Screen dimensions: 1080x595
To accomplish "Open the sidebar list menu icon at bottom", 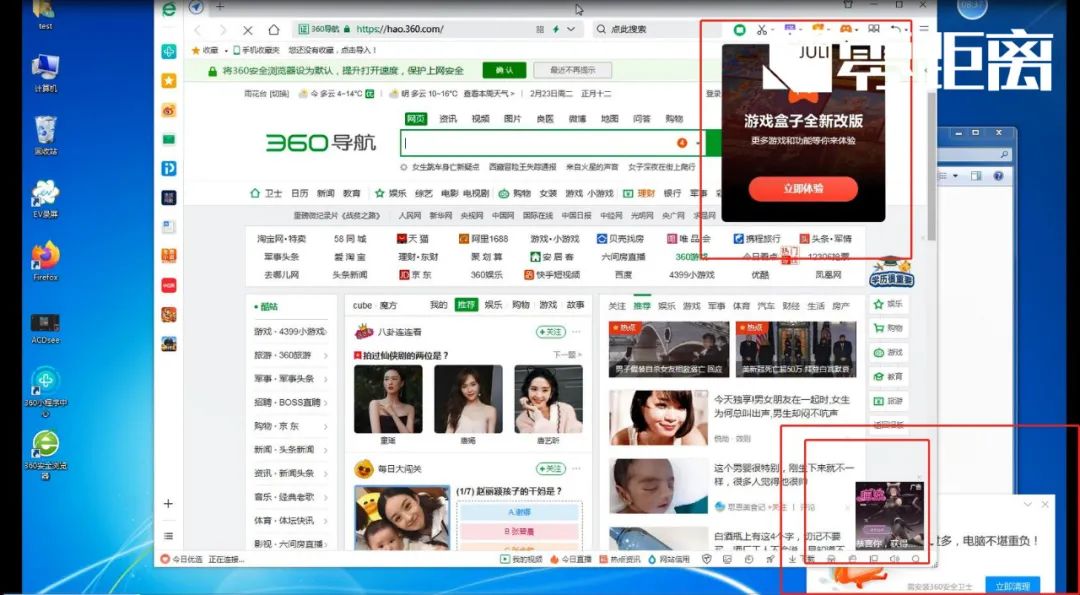I will click(168, 535).
